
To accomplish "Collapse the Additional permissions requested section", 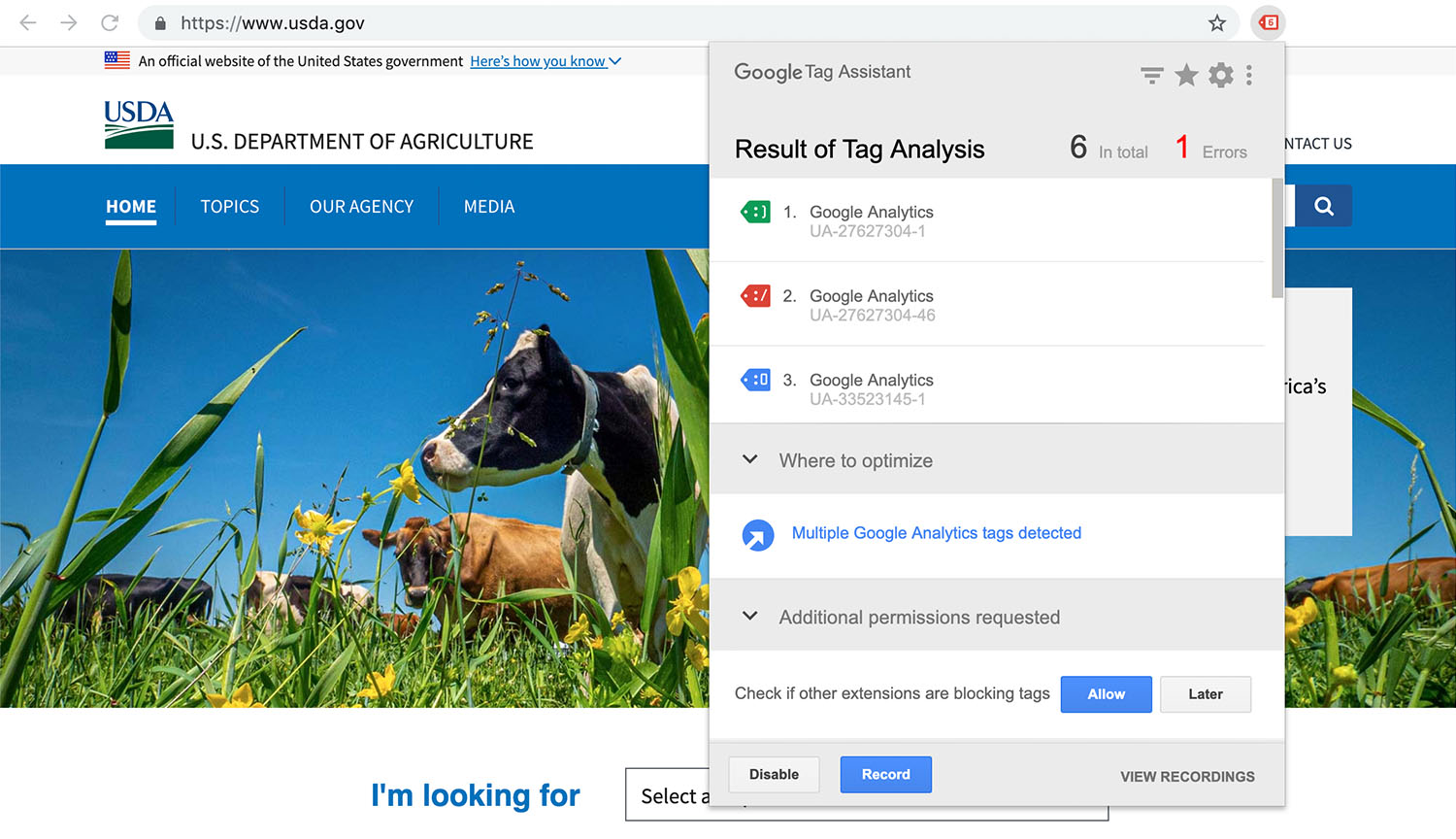I will [750, 616].
